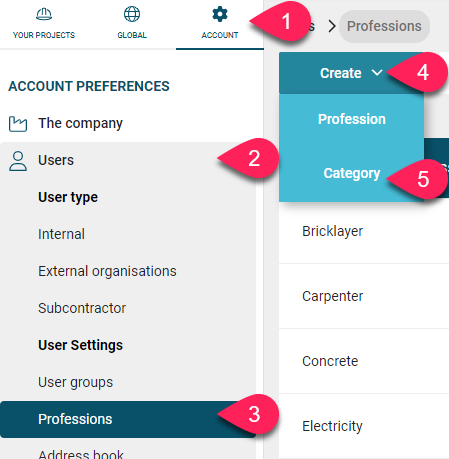Click the globe Global icon
This screenshot has width=449, height=459.
point(132,14)
